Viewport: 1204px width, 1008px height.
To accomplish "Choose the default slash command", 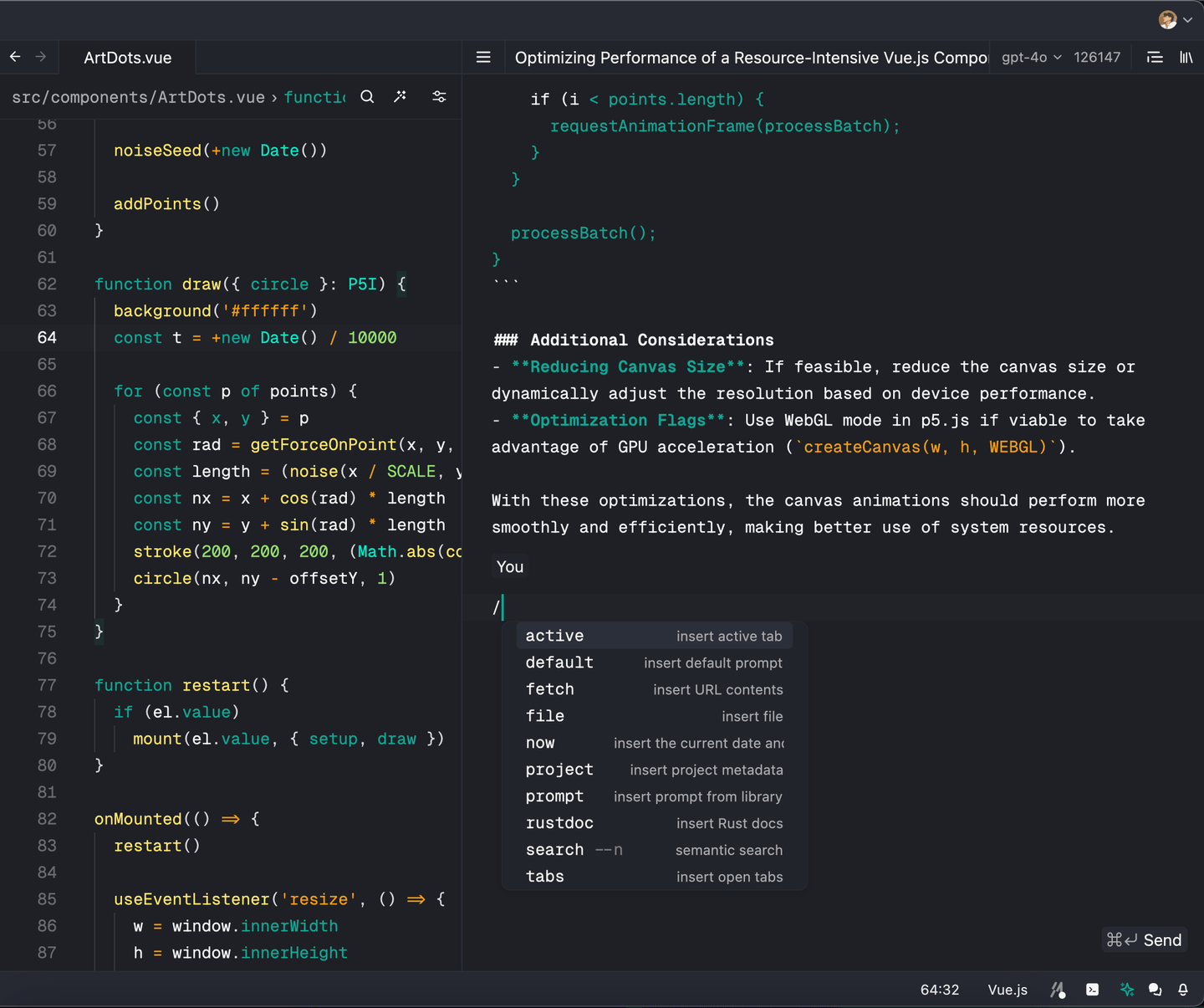I will (654, 663).
